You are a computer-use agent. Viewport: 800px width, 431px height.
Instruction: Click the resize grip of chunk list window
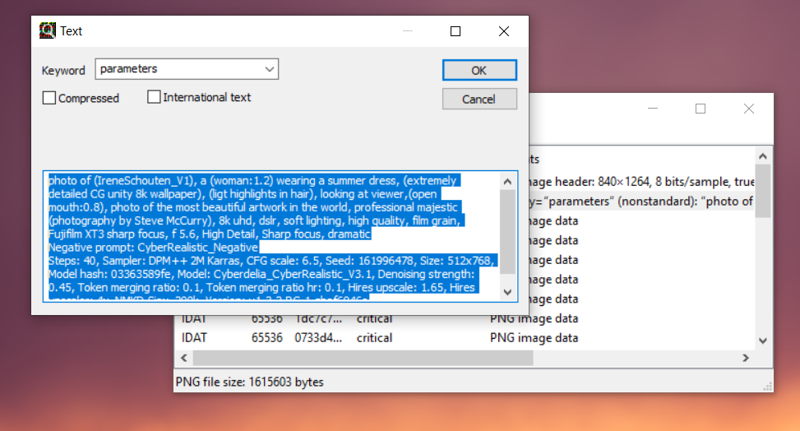(767, 387)
